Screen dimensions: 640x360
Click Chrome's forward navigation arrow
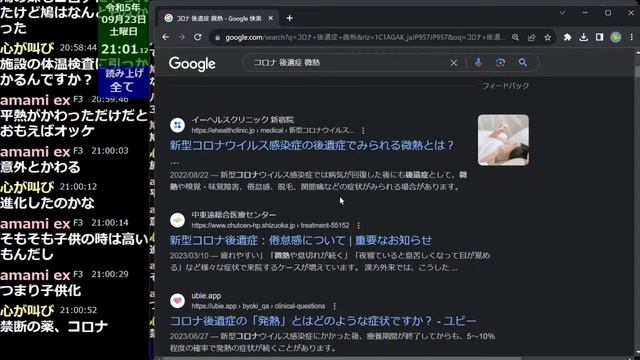pyautogui.click(x=182, y=37)
